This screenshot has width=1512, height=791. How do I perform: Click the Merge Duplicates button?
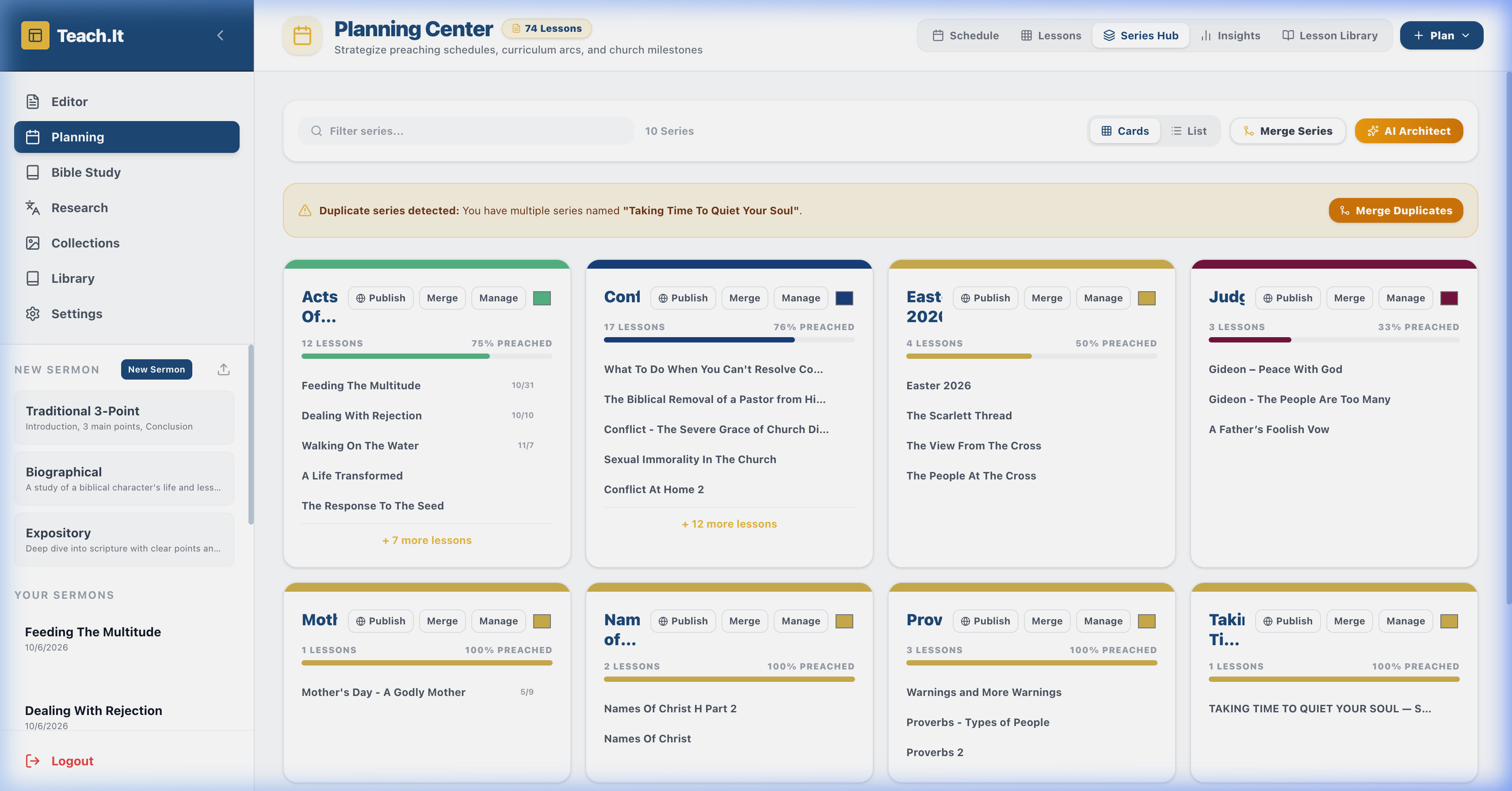[x=1396, y=210]
